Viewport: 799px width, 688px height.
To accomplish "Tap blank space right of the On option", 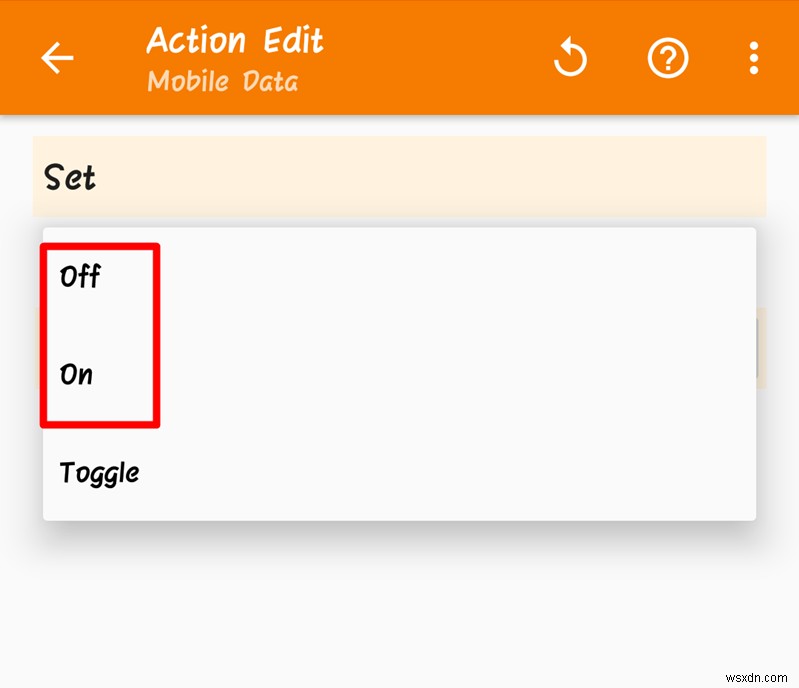I will [x=450, y=375].
